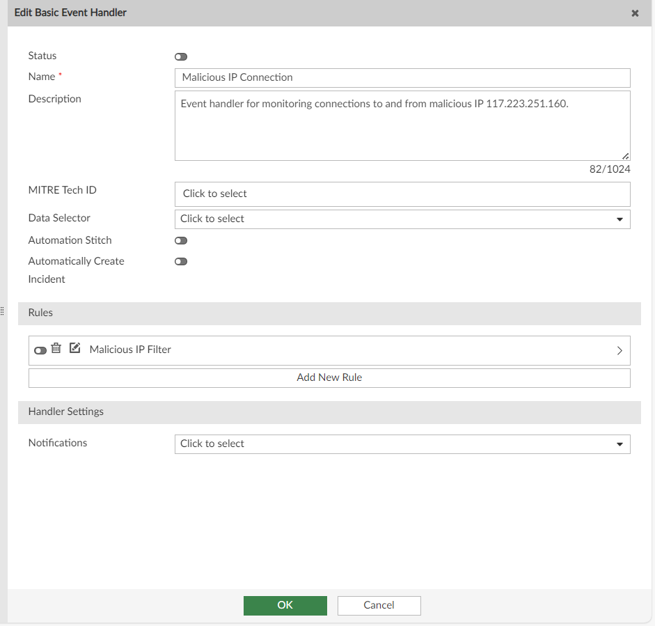The image size is (655, 626).
Task: Toggle Automatically Create Incident
Action: click(x=181, y=262)
